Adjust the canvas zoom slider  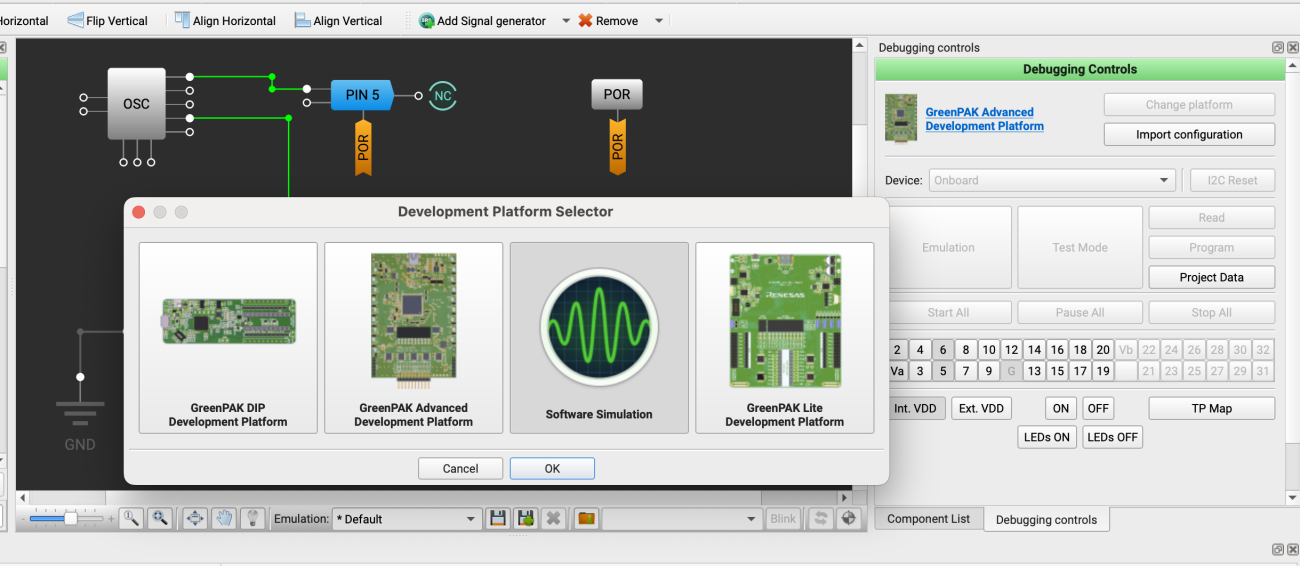click(70, 518)
